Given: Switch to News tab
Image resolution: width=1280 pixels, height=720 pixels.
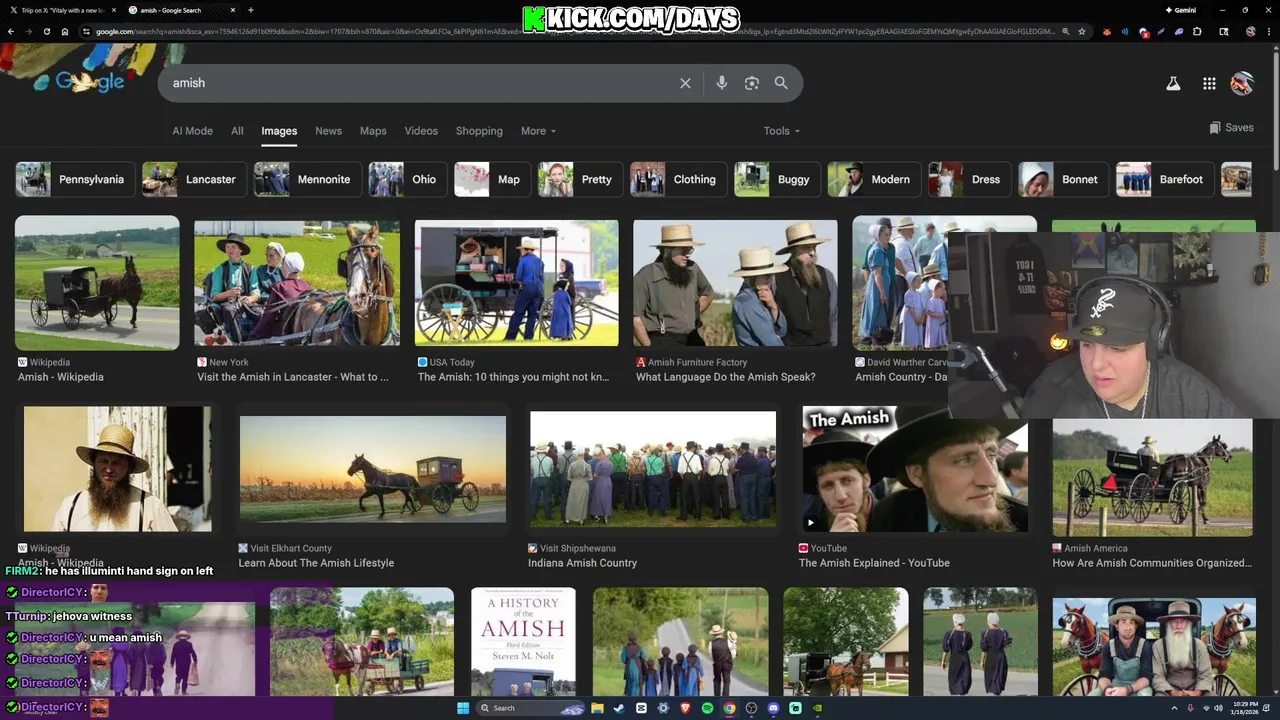Looking at the screenshot, I should click(328, 131).
